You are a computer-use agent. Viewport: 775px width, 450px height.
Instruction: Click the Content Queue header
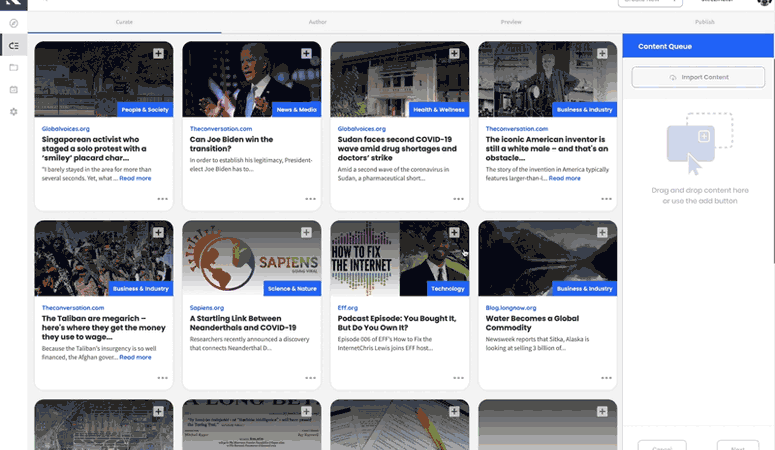click(x=698, y=46)
